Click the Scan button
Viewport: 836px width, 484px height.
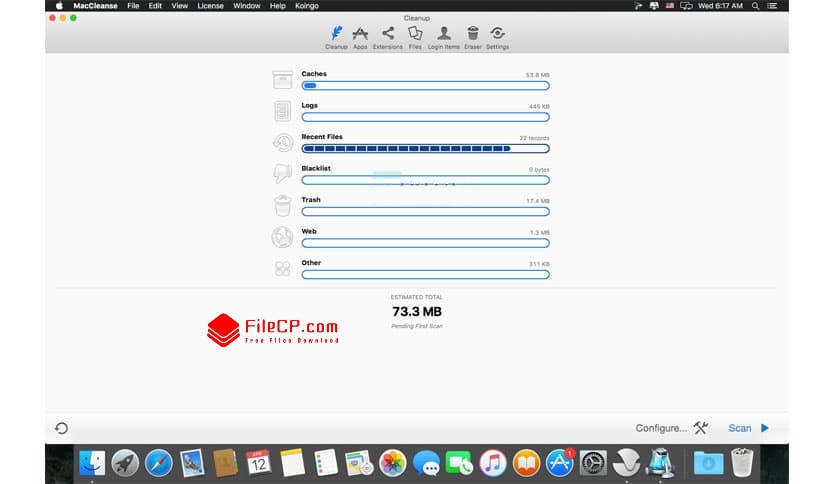[748, 428]
